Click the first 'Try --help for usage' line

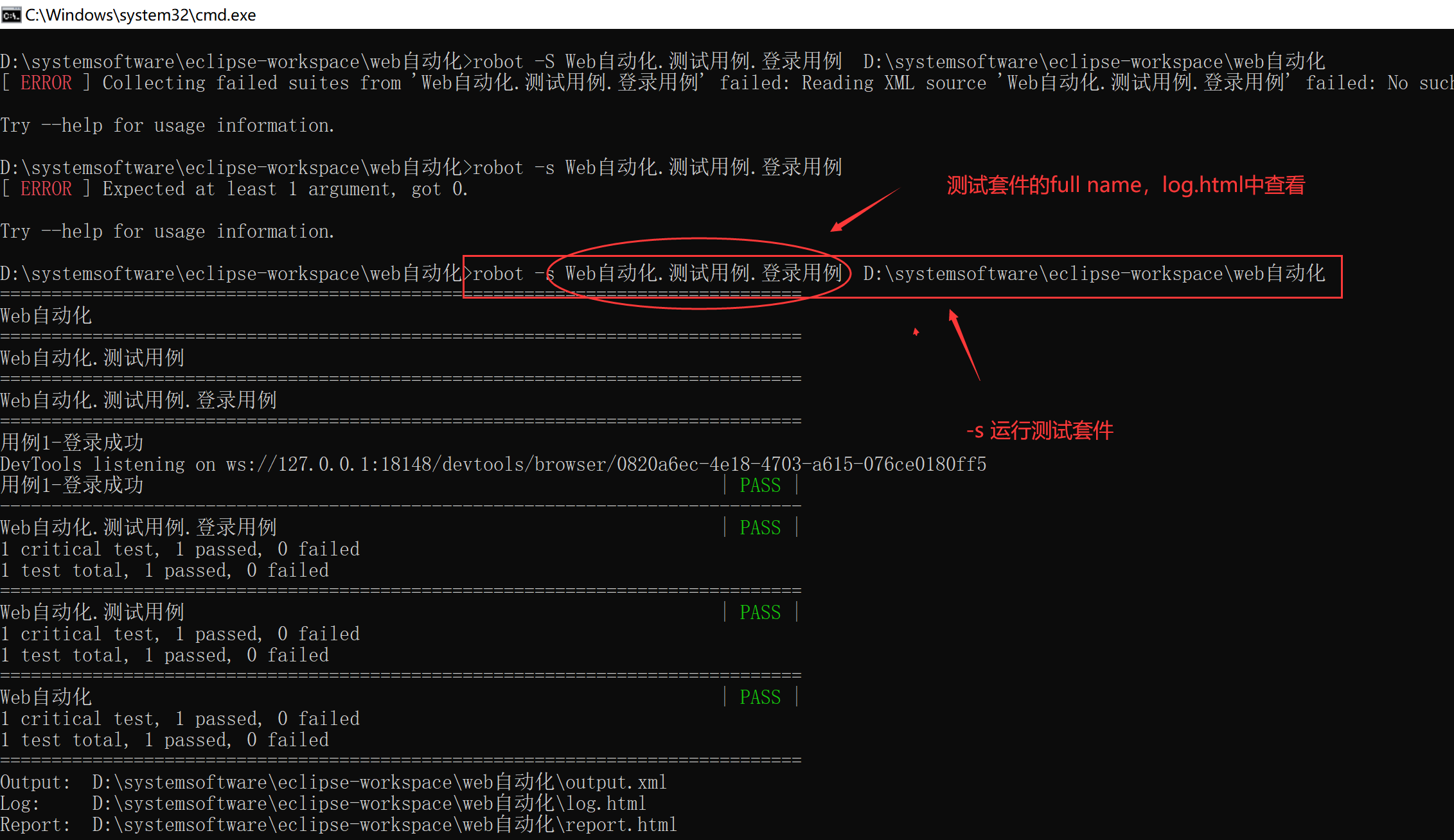click(x=167, y=125)
